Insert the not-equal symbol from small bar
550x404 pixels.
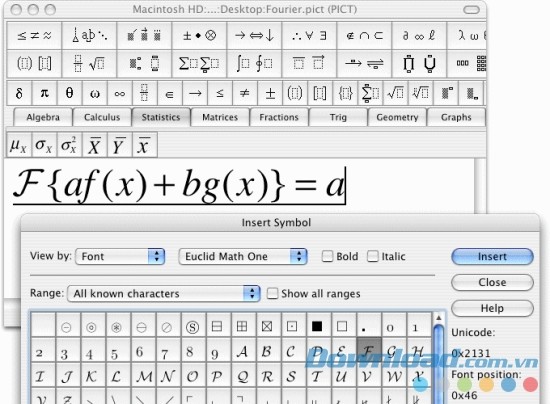pyautogui.click(x=245, y=93)
